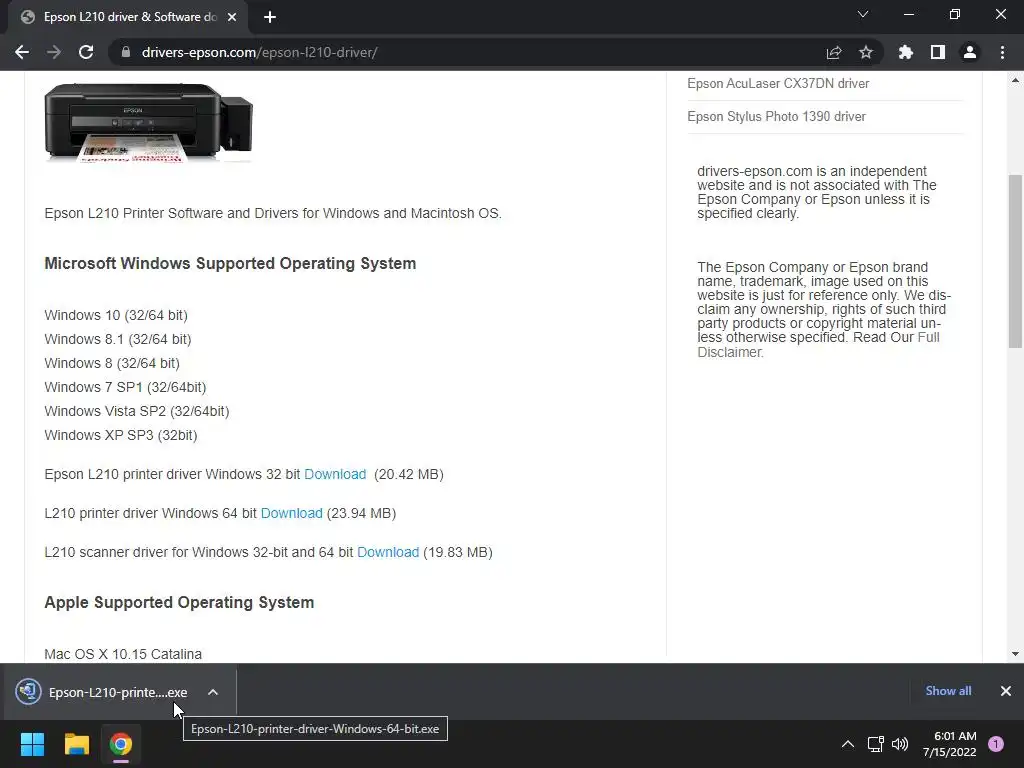Click the '(23.94 MB)' file size text
1024x768 pixels.
pos(361,513)
